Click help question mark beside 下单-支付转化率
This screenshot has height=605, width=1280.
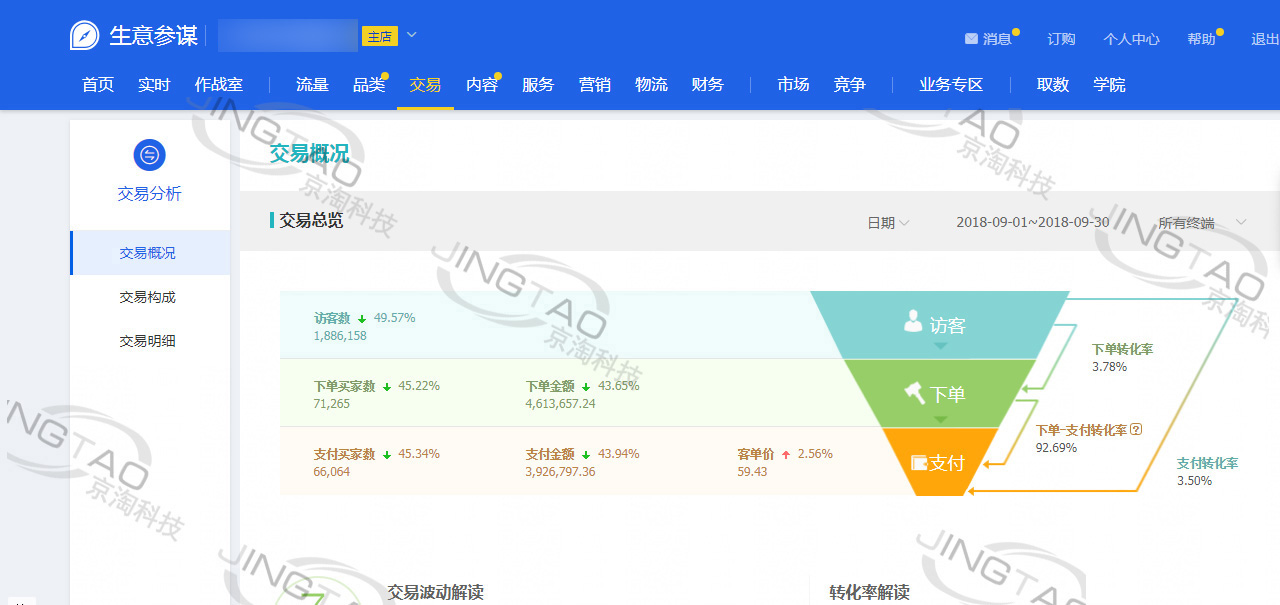1136,430
